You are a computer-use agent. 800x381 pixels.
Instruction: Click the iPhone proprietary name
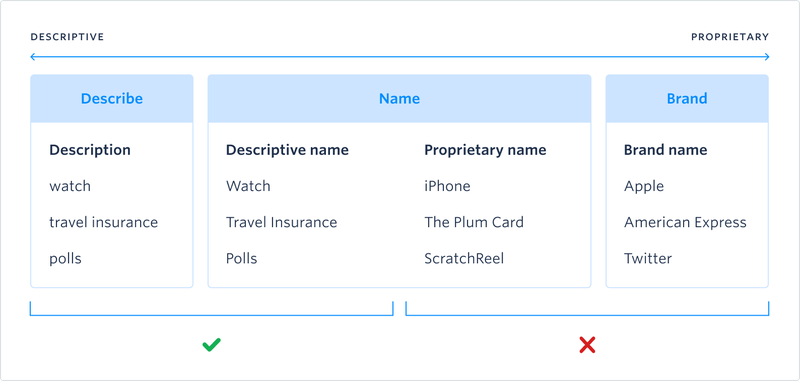coord(447,186)
